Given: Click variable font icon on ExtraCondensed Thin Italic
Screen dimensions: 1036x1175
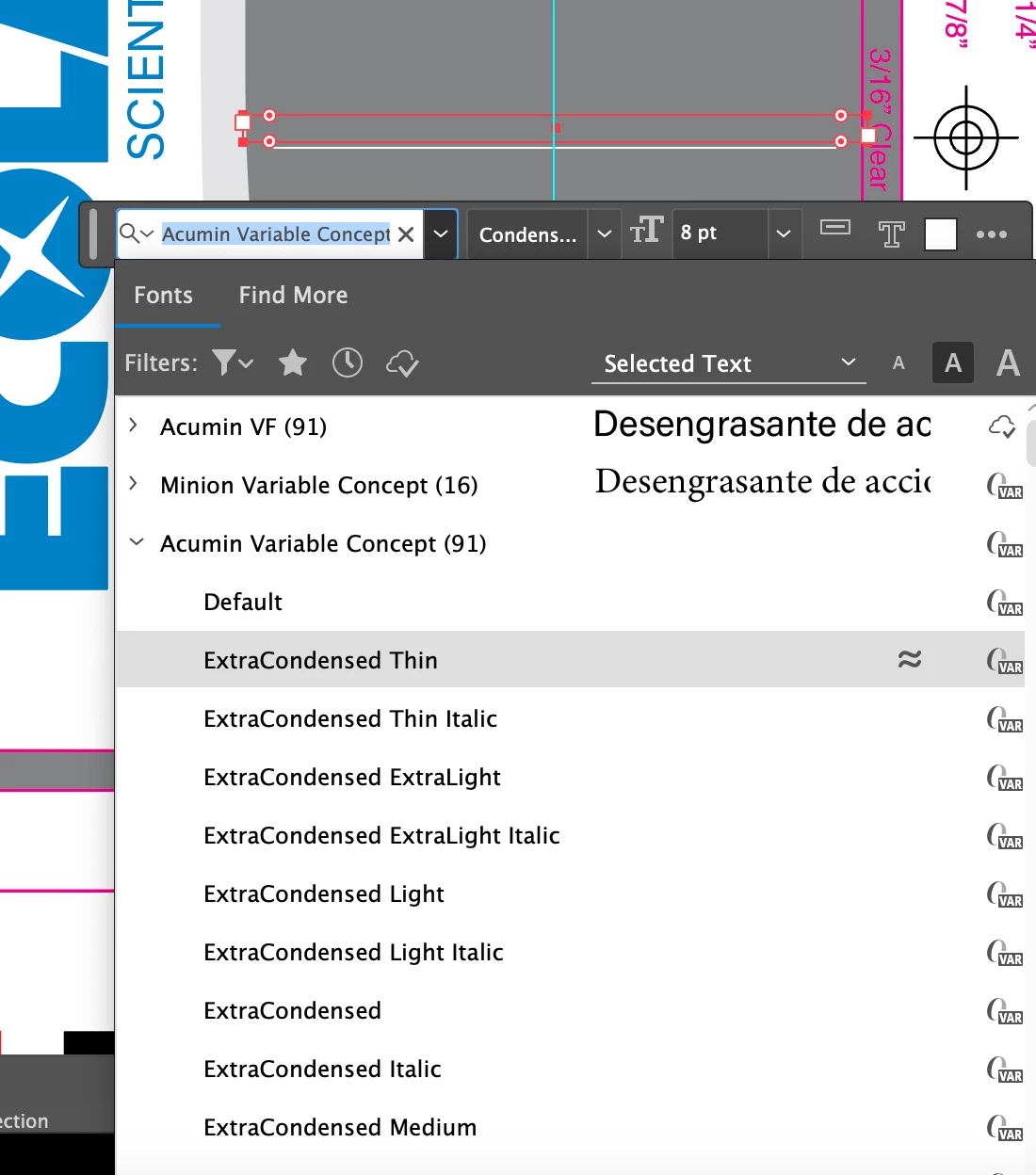Looking at the screenshot, I should (x=1004, y=719).
